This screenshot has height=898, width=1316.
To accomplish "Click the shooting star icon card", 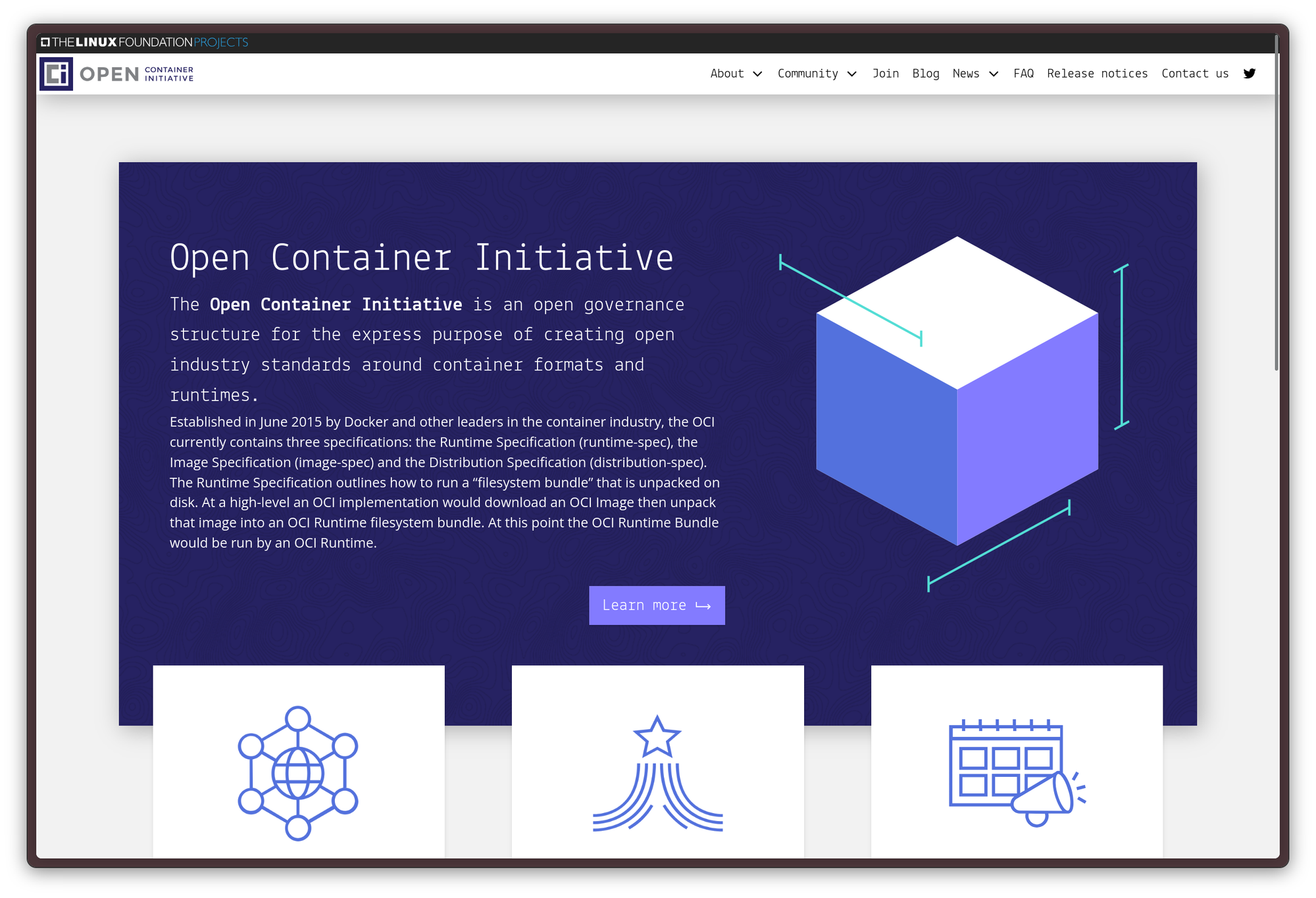I will point(657,761).
